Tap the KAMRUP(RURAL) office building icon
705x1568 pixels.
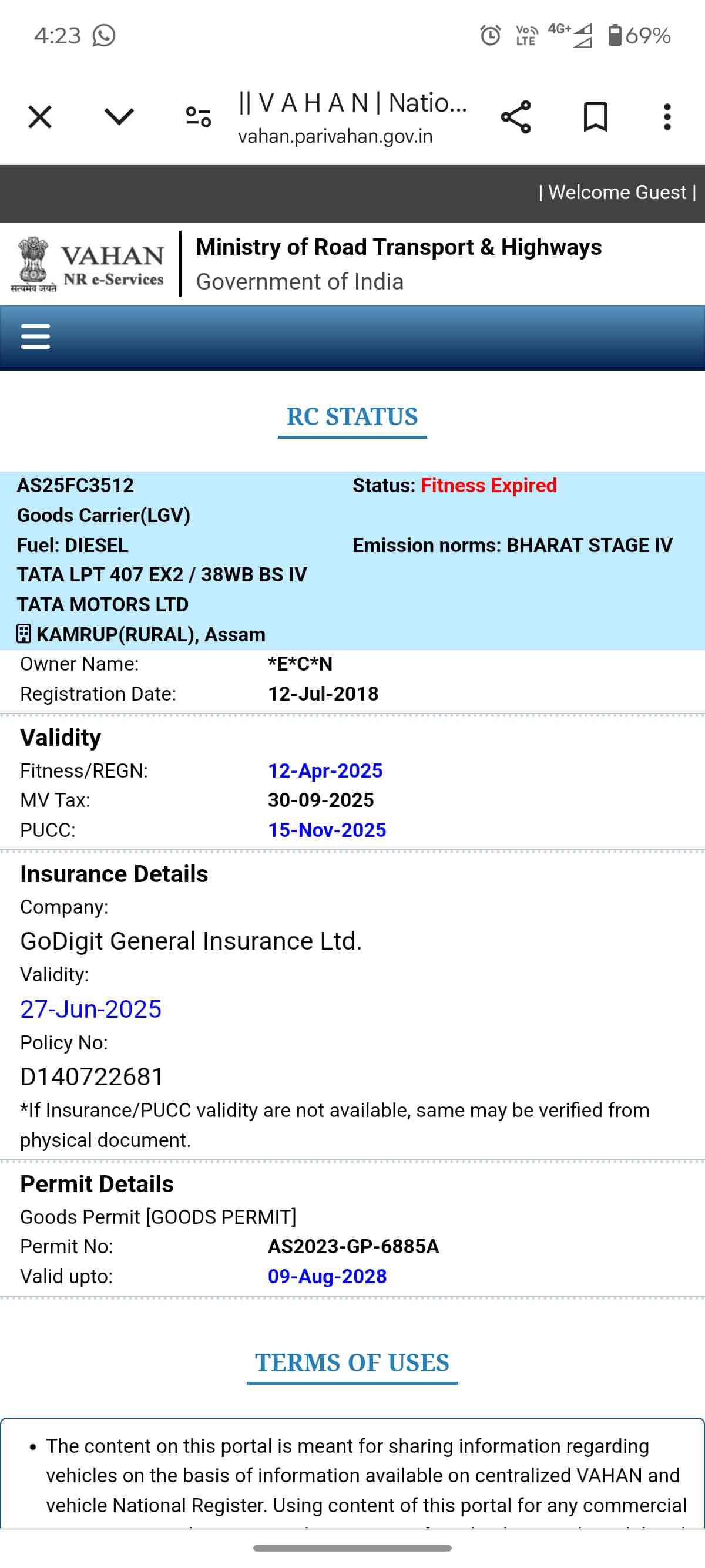pos(23,634)
